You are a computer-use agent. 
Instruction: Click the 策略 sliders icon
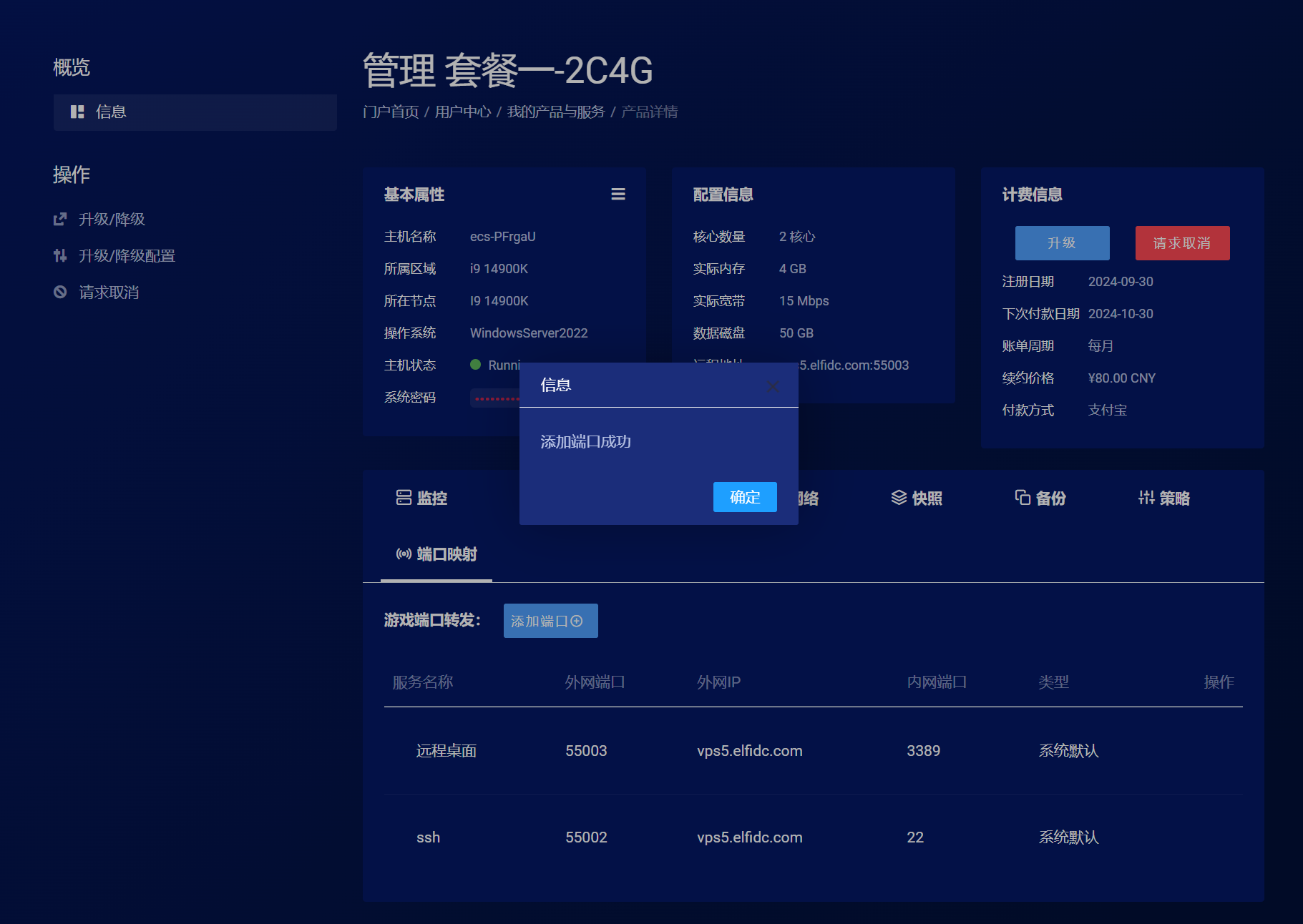[1146, 498]
